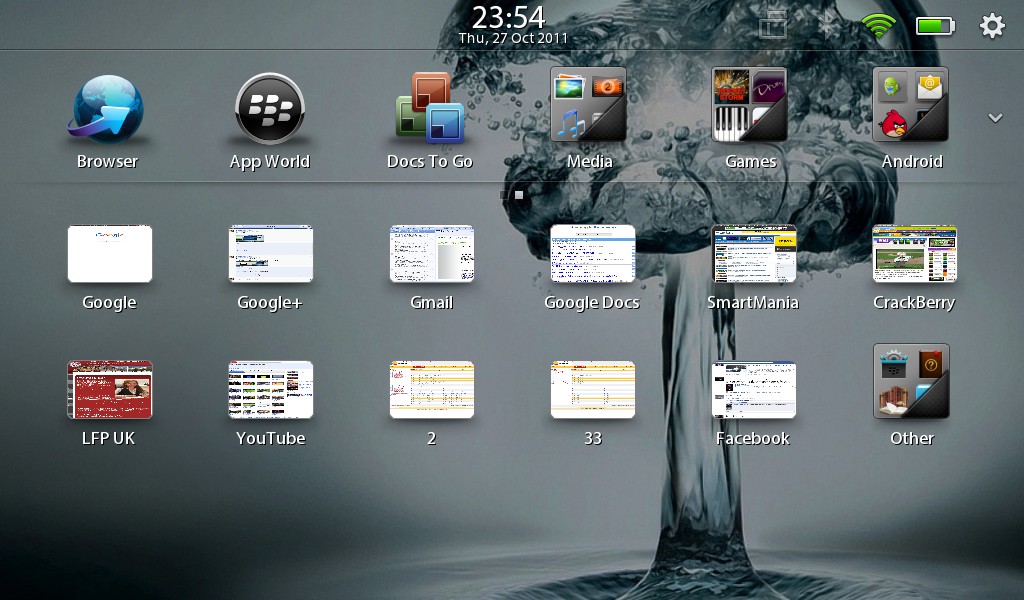Viewport: 1024px width, 600px height.
Task: Open the SmartMania bookmark
Action: (754, 253)
